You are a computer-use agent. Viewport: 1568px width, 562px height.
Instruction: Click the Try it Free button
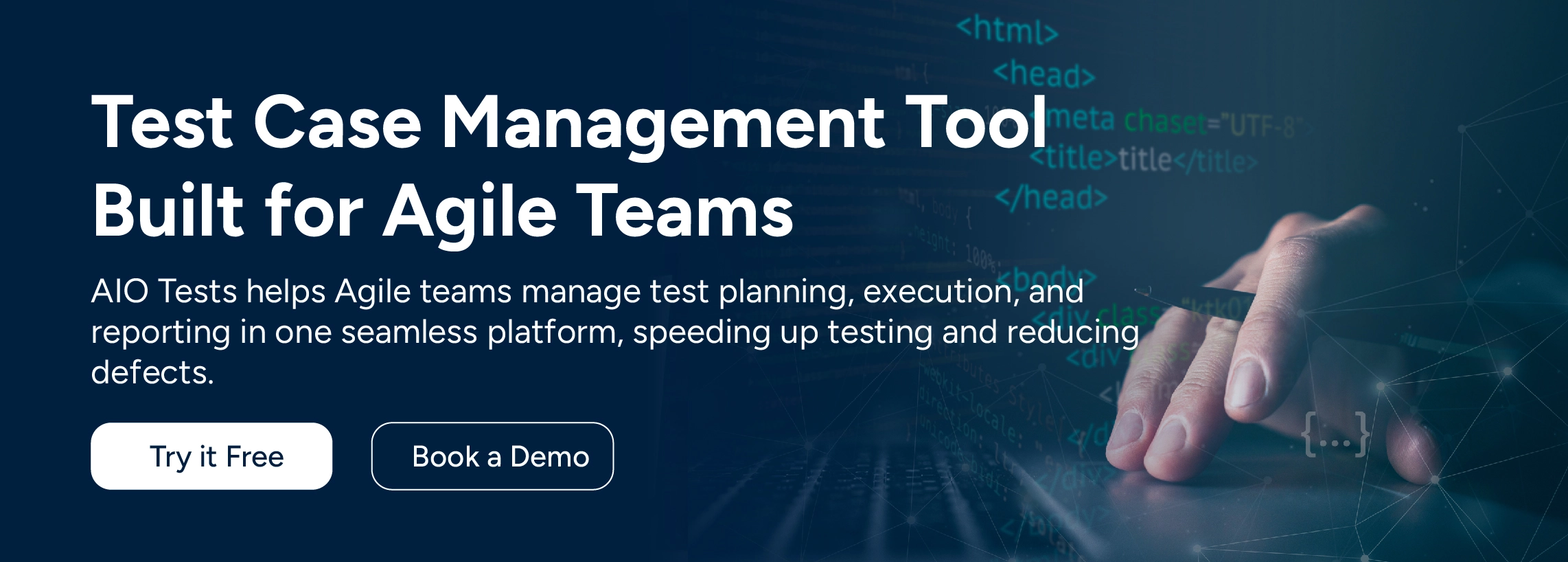coord(211,456)
